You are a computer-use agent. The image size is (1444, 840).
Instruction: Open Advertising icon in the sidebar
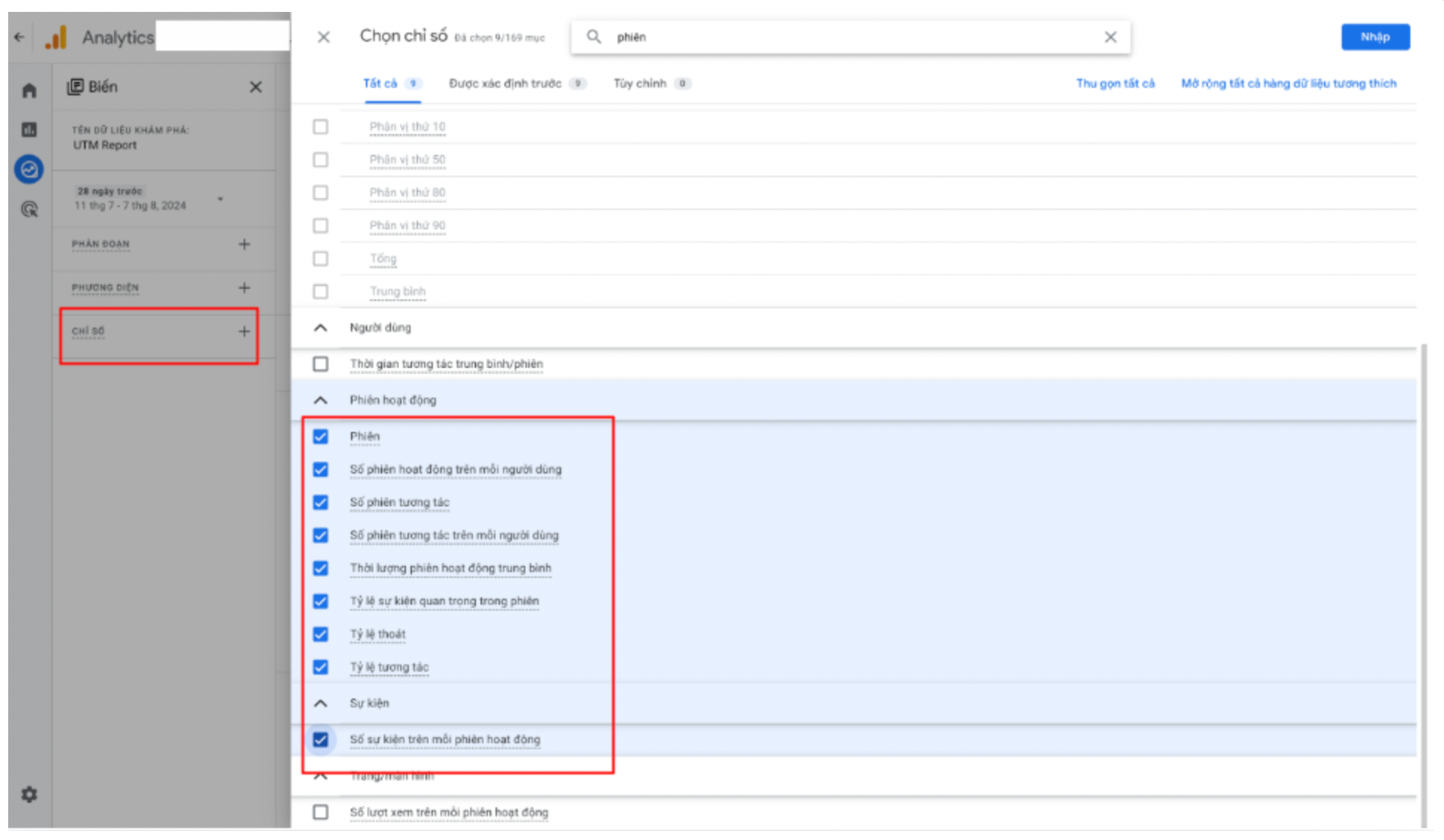point(29,209)
